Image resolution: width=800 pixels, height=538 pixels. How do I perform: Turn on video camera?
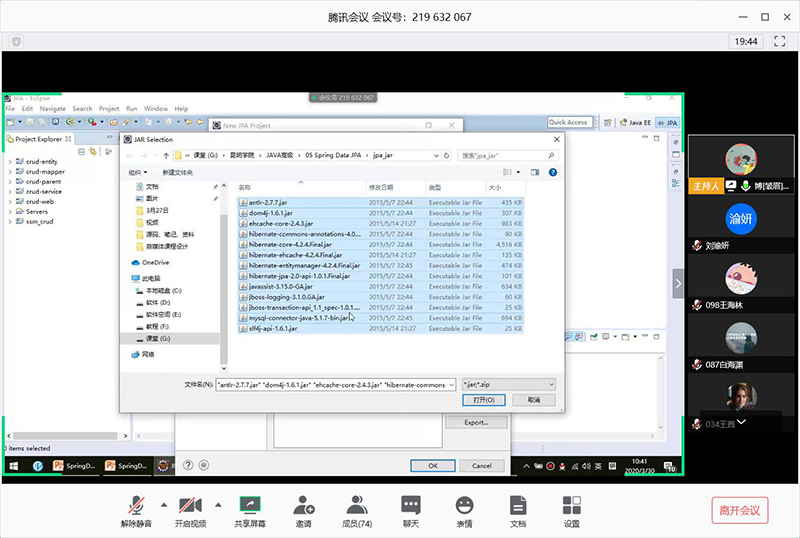(190, 510)
